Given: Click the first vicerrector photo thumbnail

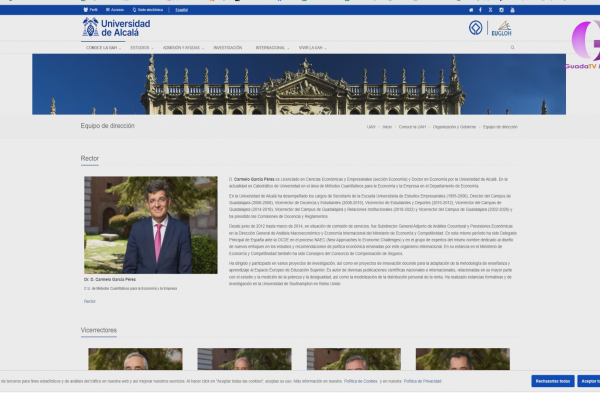Looking at the screenshot, I should click(x=135, y=359).
